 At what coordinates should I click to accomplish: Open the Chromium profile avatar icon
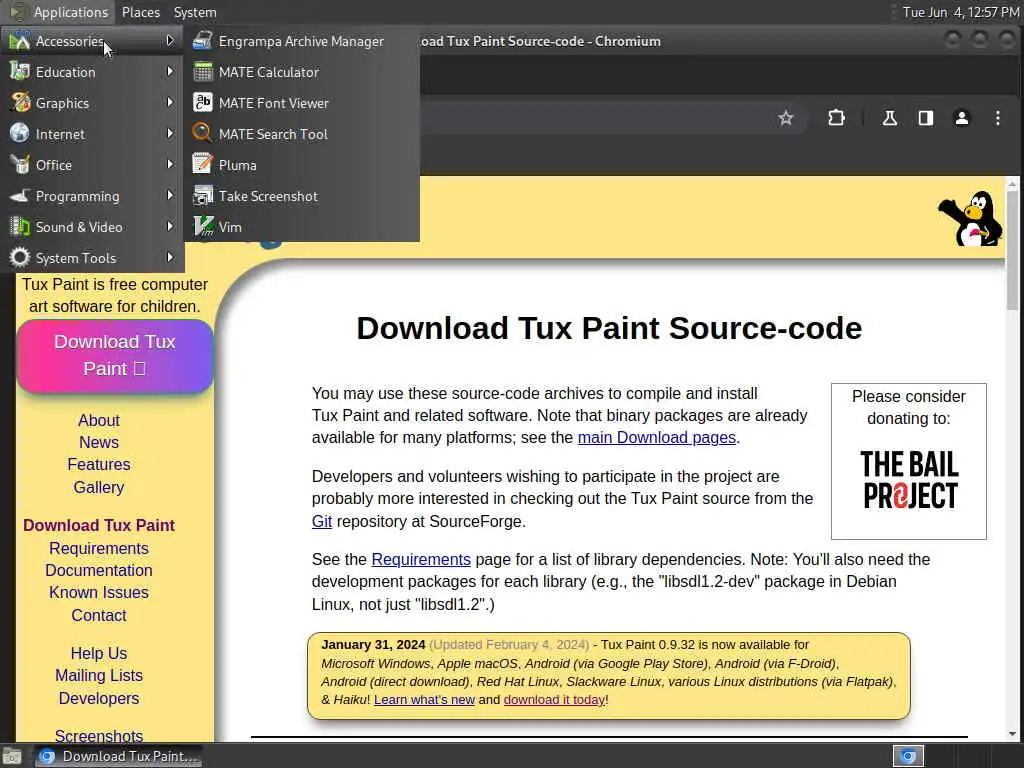click(961, 118)
